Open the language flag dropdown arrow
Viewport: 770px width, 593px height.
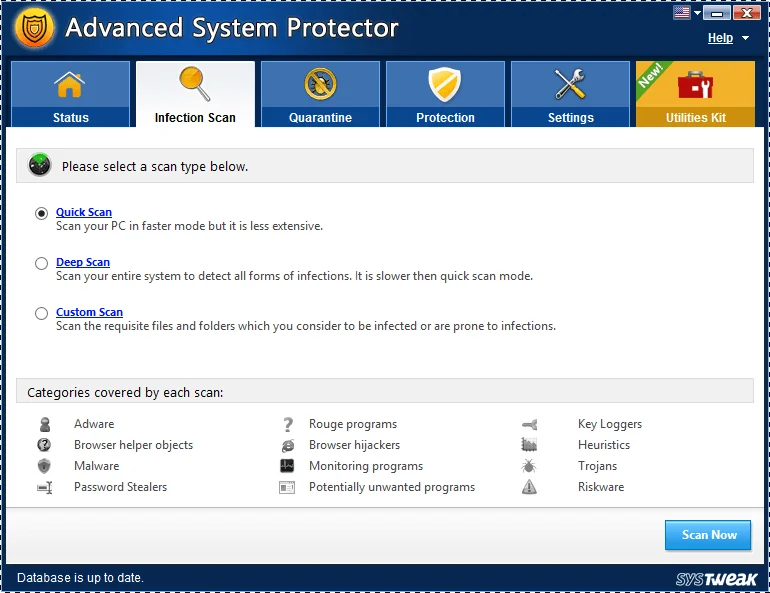click(x=697, y=13)
